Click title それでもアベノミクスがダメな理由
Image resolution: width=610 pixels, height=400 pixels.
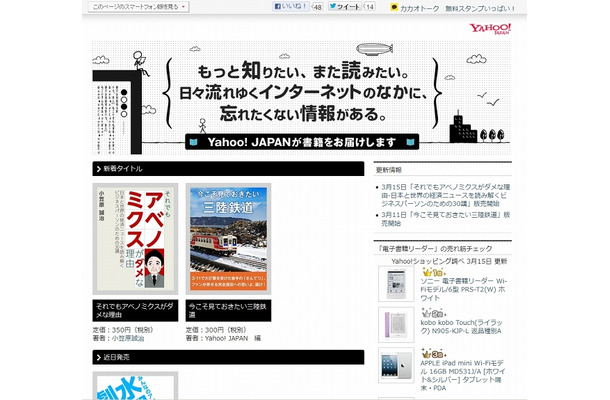(135, 311)
